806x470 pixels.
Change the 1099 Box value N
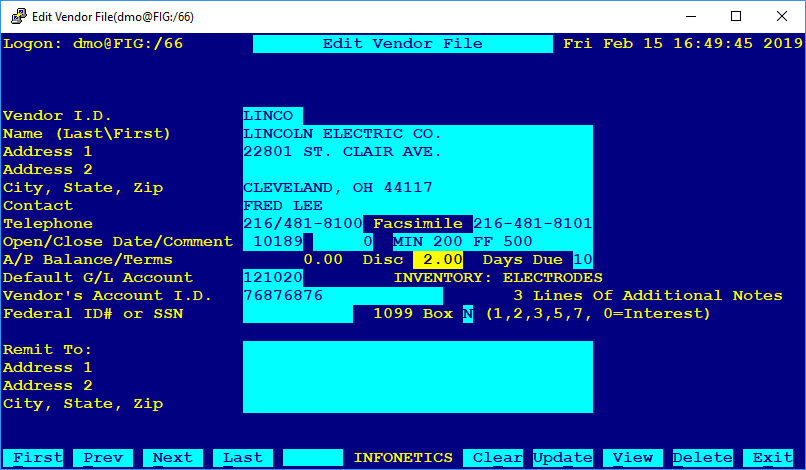tap(468, 314)
